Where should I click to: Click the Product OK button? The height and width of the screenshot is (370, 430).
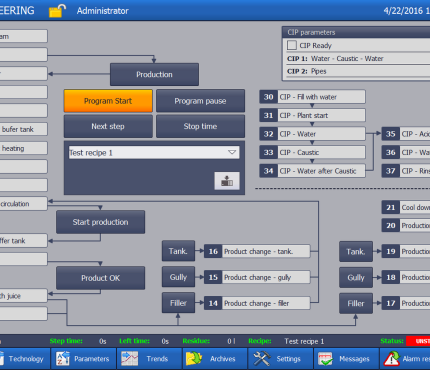(x=100, y=278)
